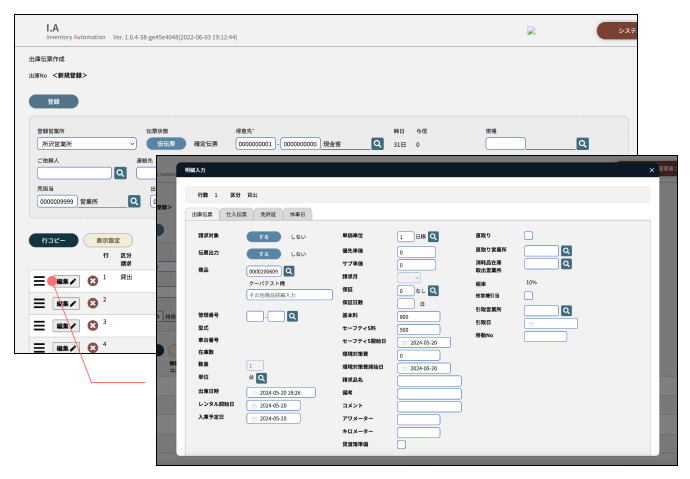Open 保証 lookup next to なし
The height and width of the screenshot is (479, 690).
tap(433, 291)
